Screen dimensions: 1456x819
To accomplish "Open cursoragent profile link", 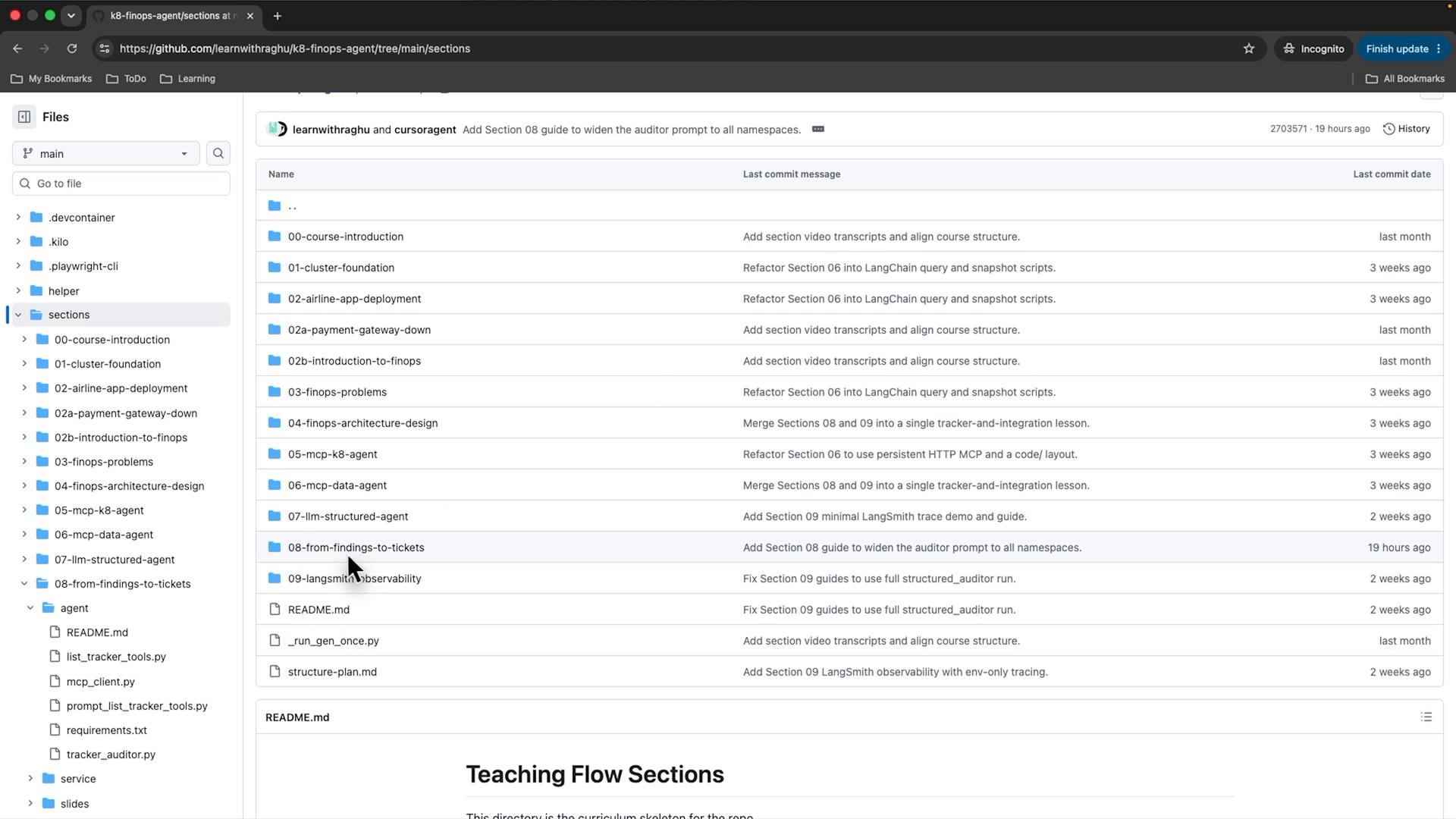I will 425,130.
